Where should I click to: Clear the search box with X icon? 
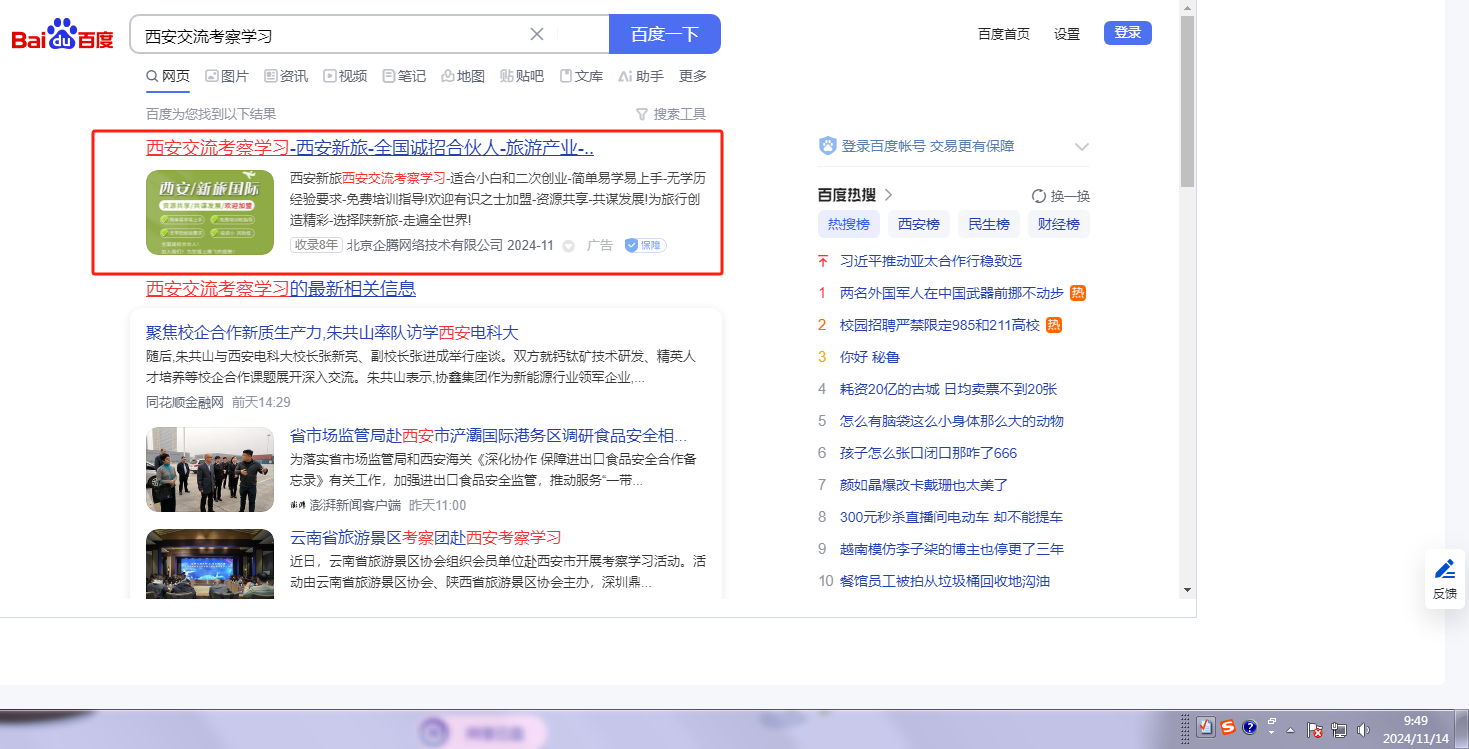[537, 34]
